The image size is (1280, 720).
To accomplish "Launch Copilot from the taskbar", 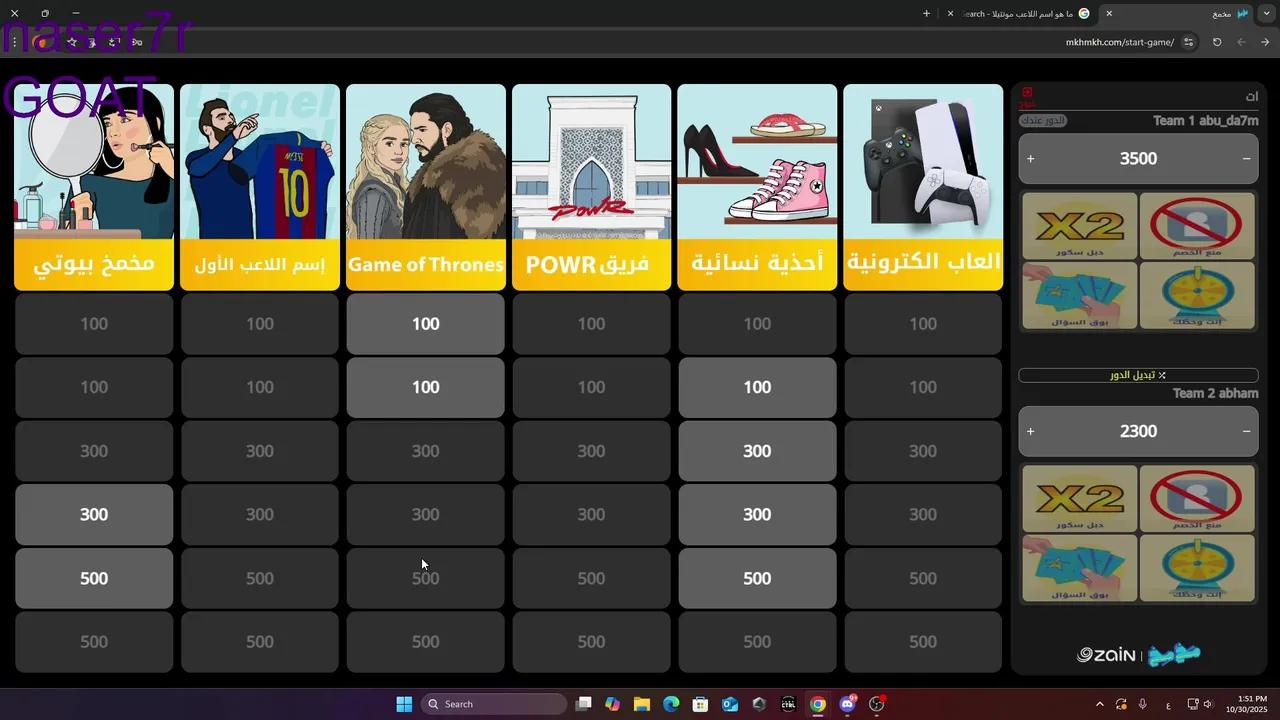I will 612,704.
